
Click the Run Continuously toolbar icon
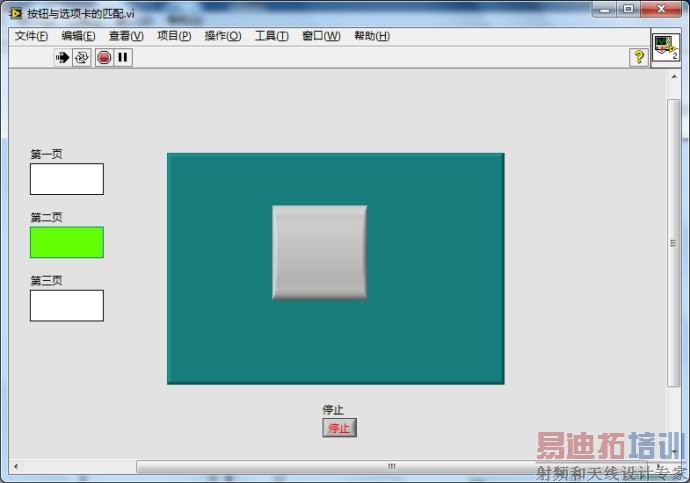82,58
